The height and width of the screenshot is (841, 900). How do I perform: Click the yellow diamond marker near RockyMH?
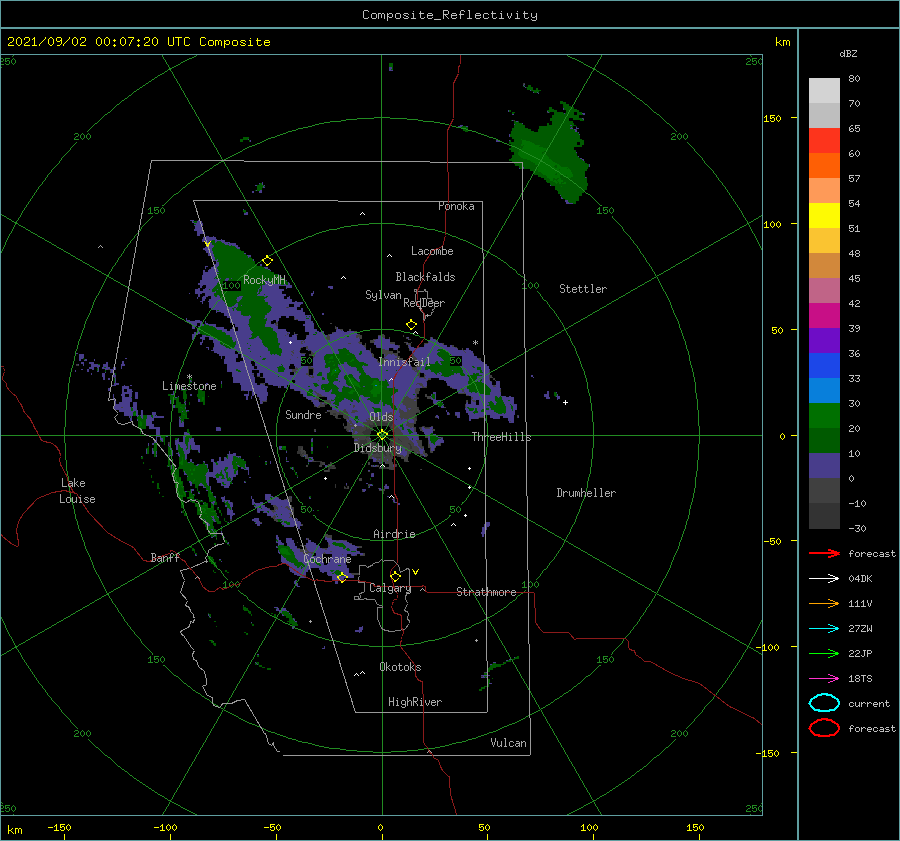coord(267,261)
